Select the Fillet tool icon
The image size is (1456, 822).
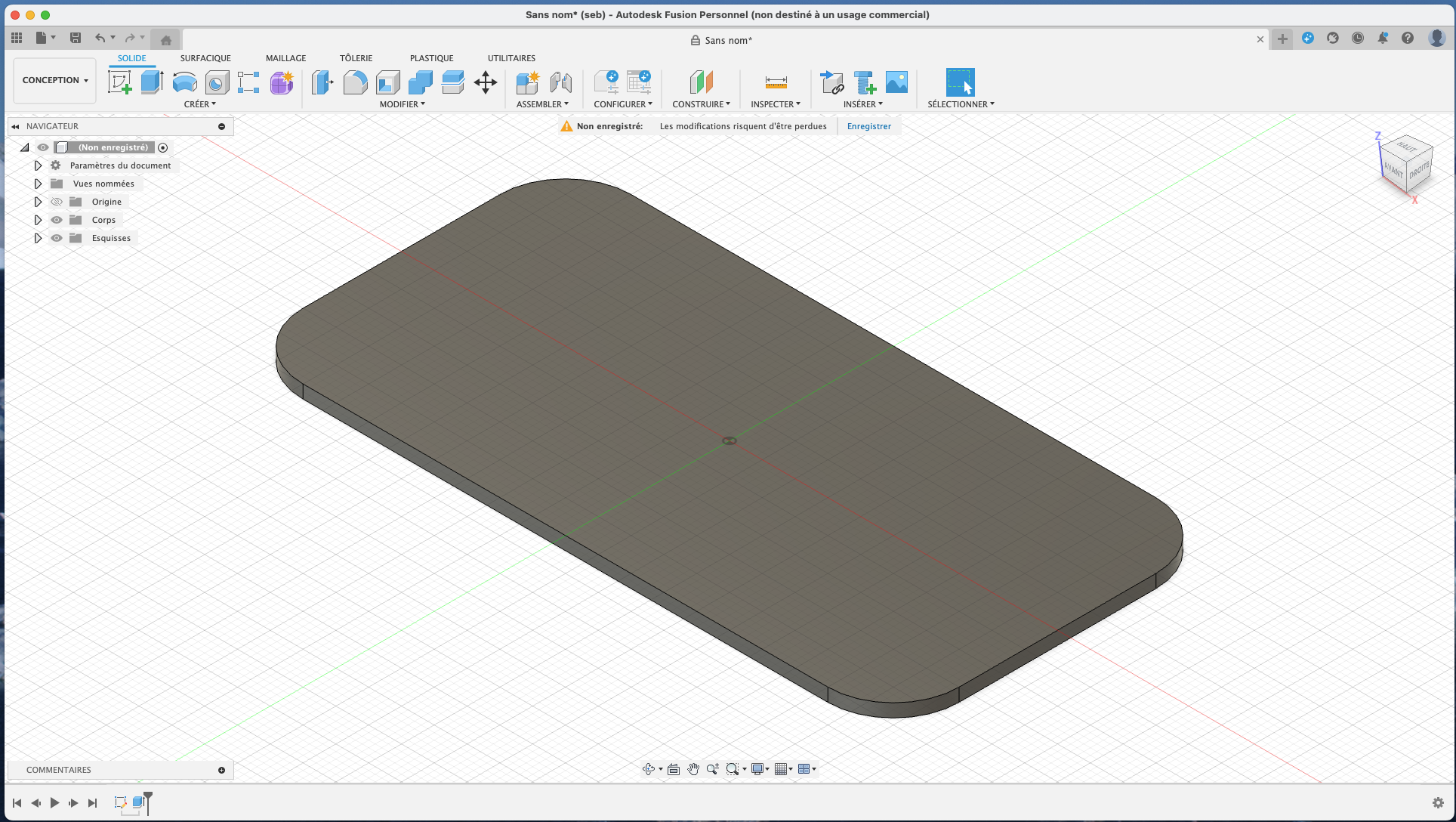pos(355,82)
